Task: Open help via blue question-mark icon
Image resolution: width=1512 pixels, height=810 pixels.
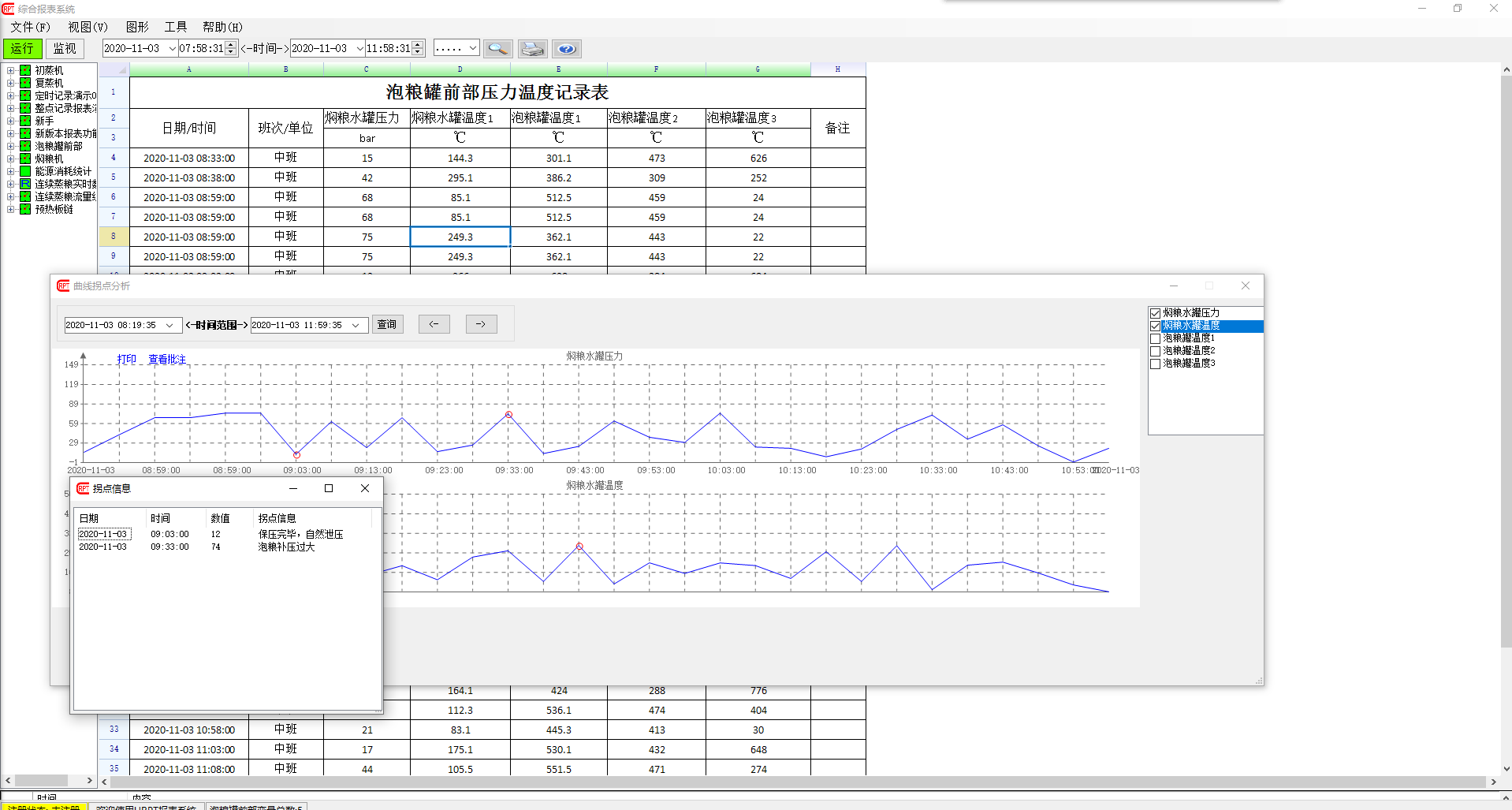Action: coord(566,49)
